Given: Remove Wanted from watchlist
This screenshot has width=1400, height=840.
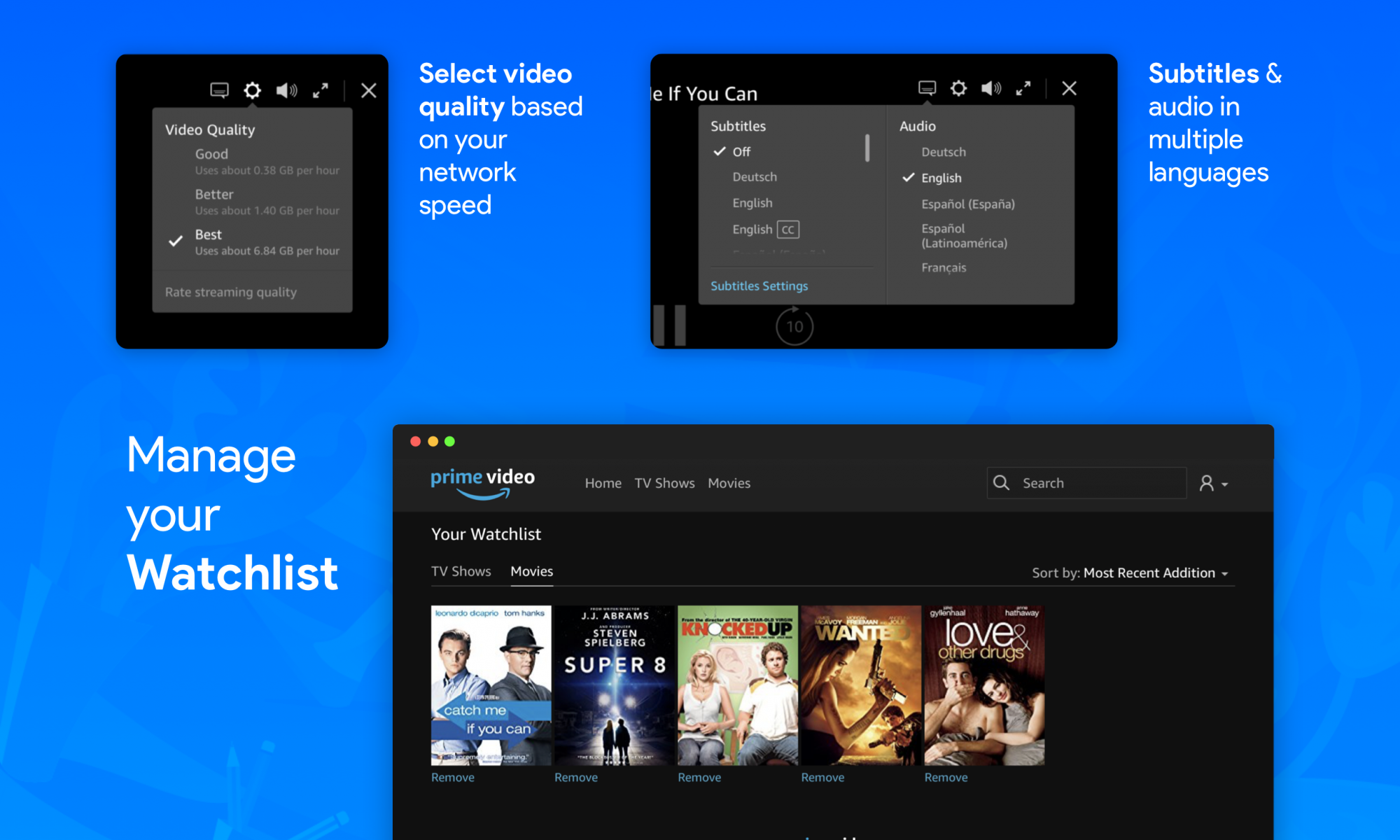Looking at the screenshot, I should 822,778.
